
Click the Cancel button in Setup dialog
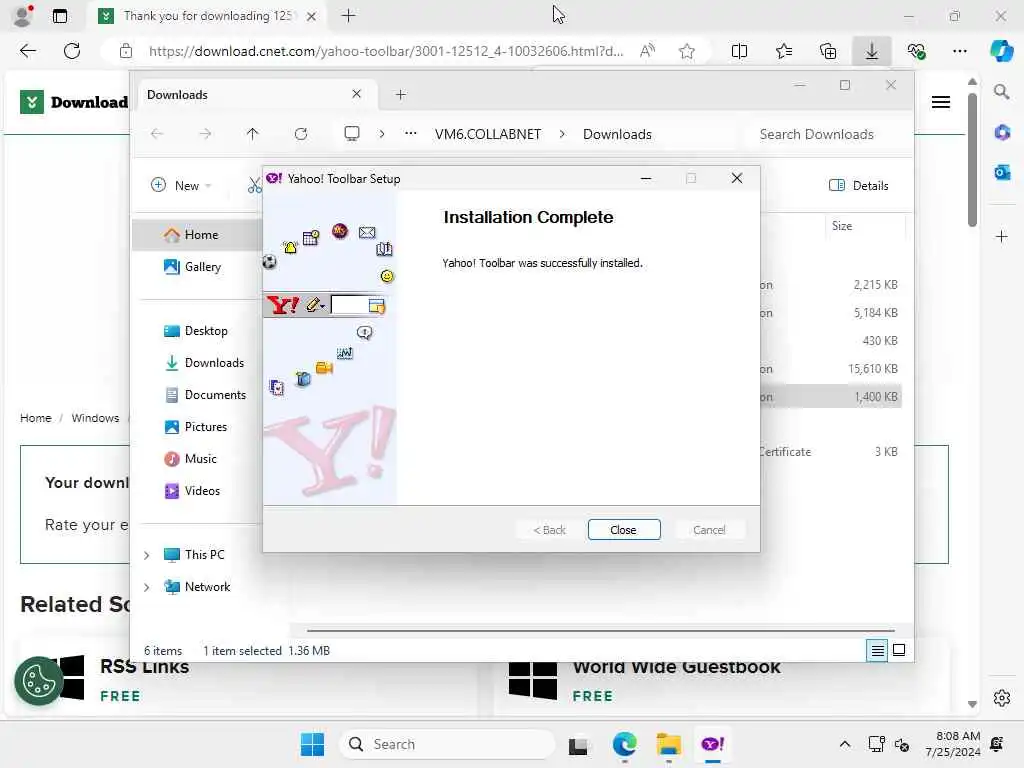click(x=709, y=530)
